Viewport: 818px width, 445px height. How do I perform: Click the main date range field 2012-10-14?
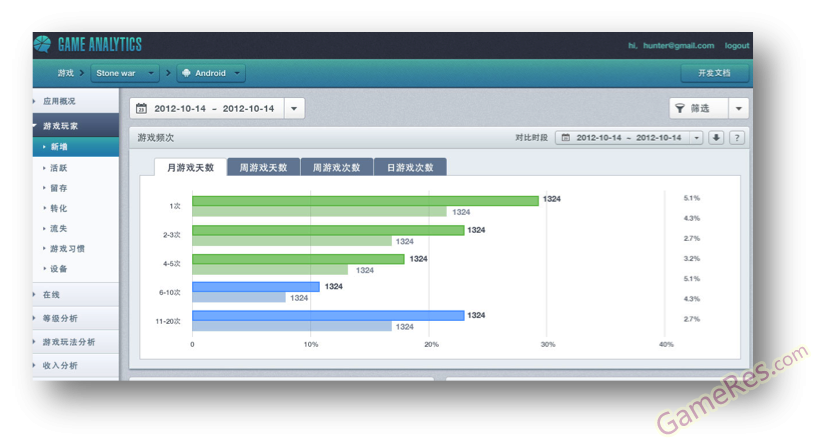click(x=207, y=109)
